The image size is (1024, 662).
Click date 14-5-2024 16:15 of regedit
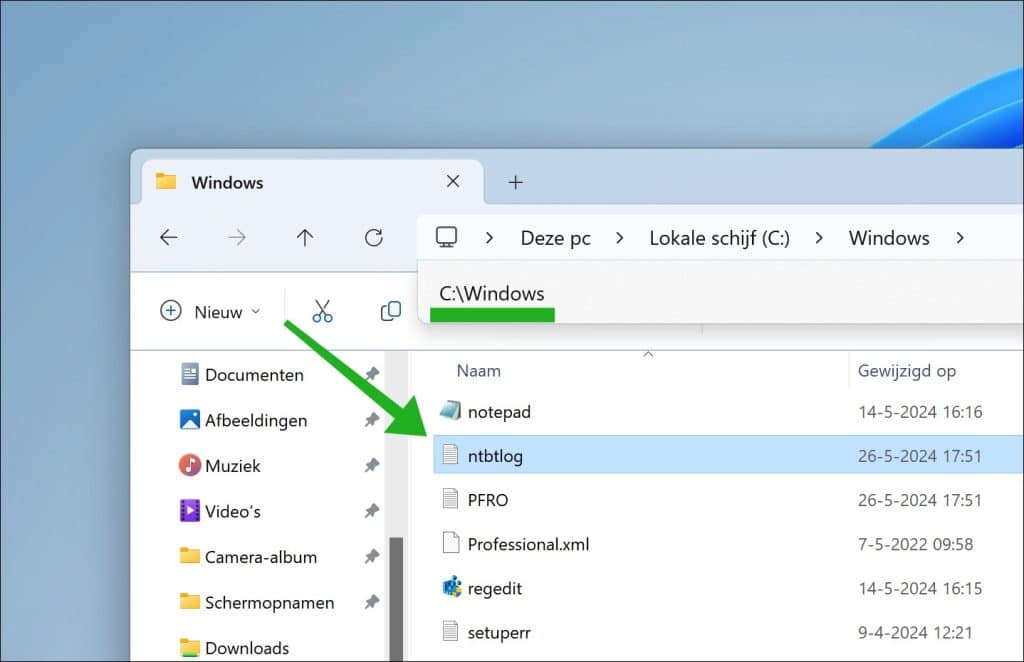[920, 588]
